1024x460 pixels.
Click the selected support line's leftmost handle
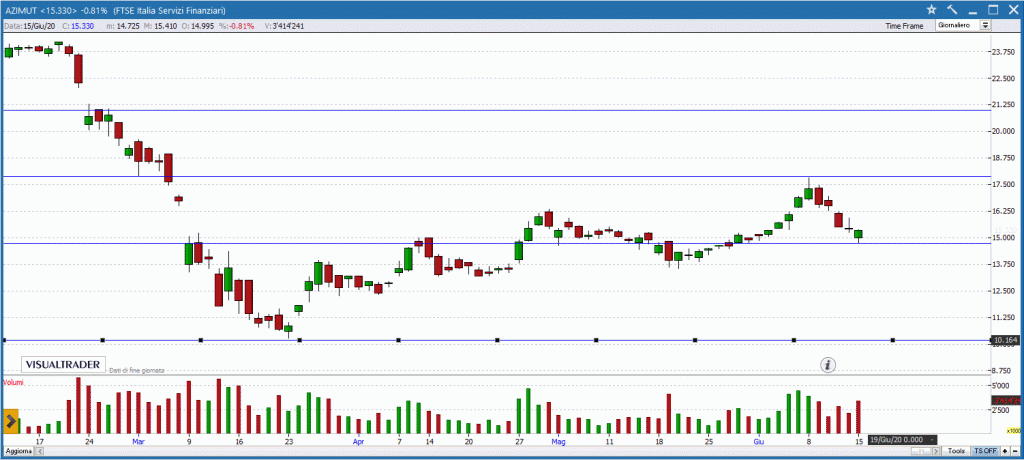(x=5, y=340)
